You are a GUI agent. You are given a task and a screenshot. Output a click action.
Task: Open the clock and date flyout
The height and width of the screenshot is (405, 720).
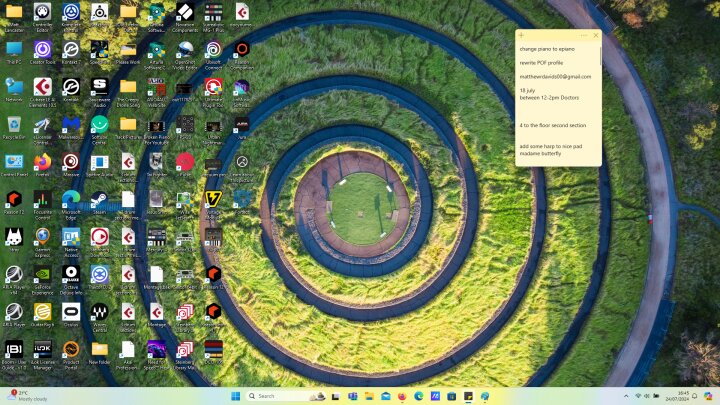[677, 396]
